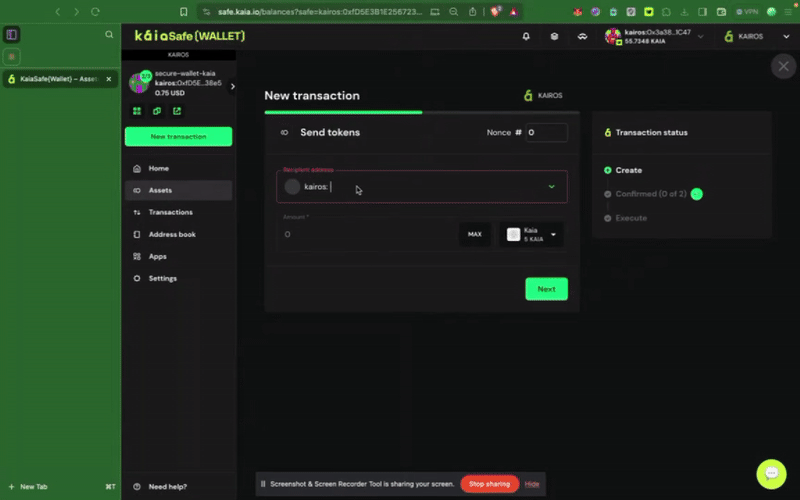Click the zoom magnifier in address bar
Viewport: 800px width, 500px height.
click(454, 12)
